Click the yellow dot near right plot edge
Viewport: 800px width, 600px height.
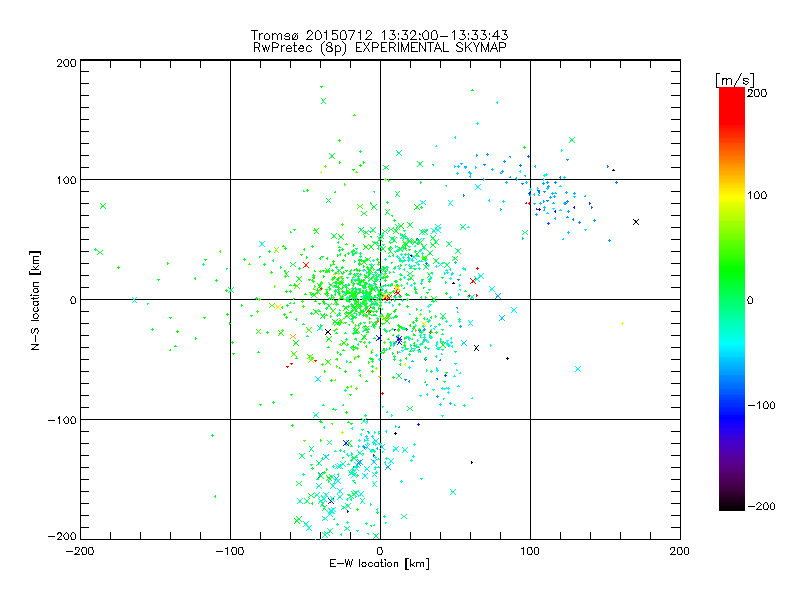[622, 323]
